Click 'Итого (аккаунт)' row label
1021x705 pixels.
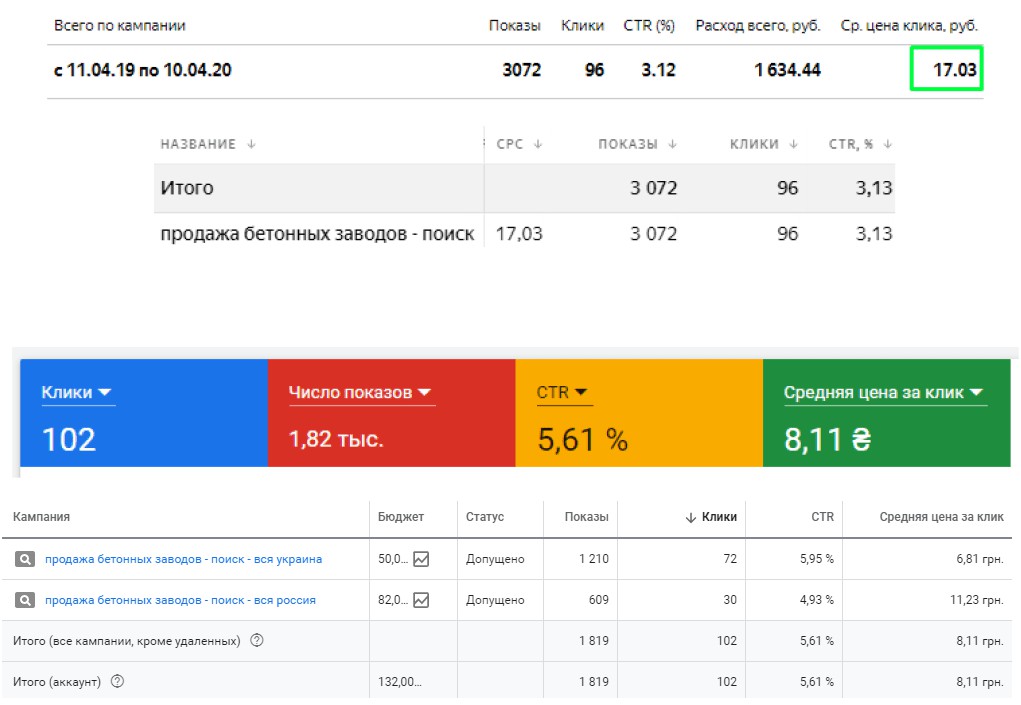(57, 682)
